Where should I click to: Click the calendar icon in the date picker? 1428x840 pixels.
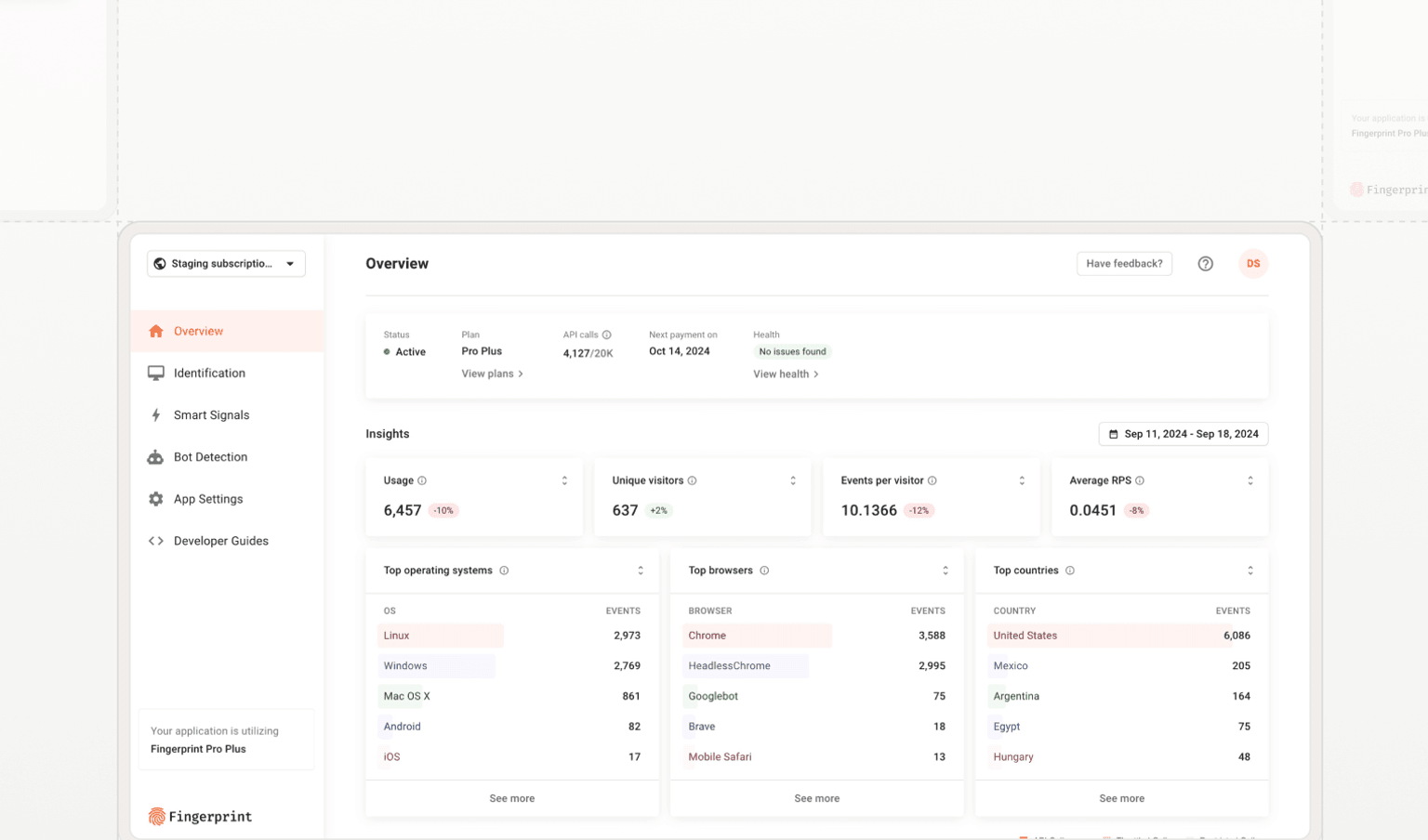pos(1115,434)
